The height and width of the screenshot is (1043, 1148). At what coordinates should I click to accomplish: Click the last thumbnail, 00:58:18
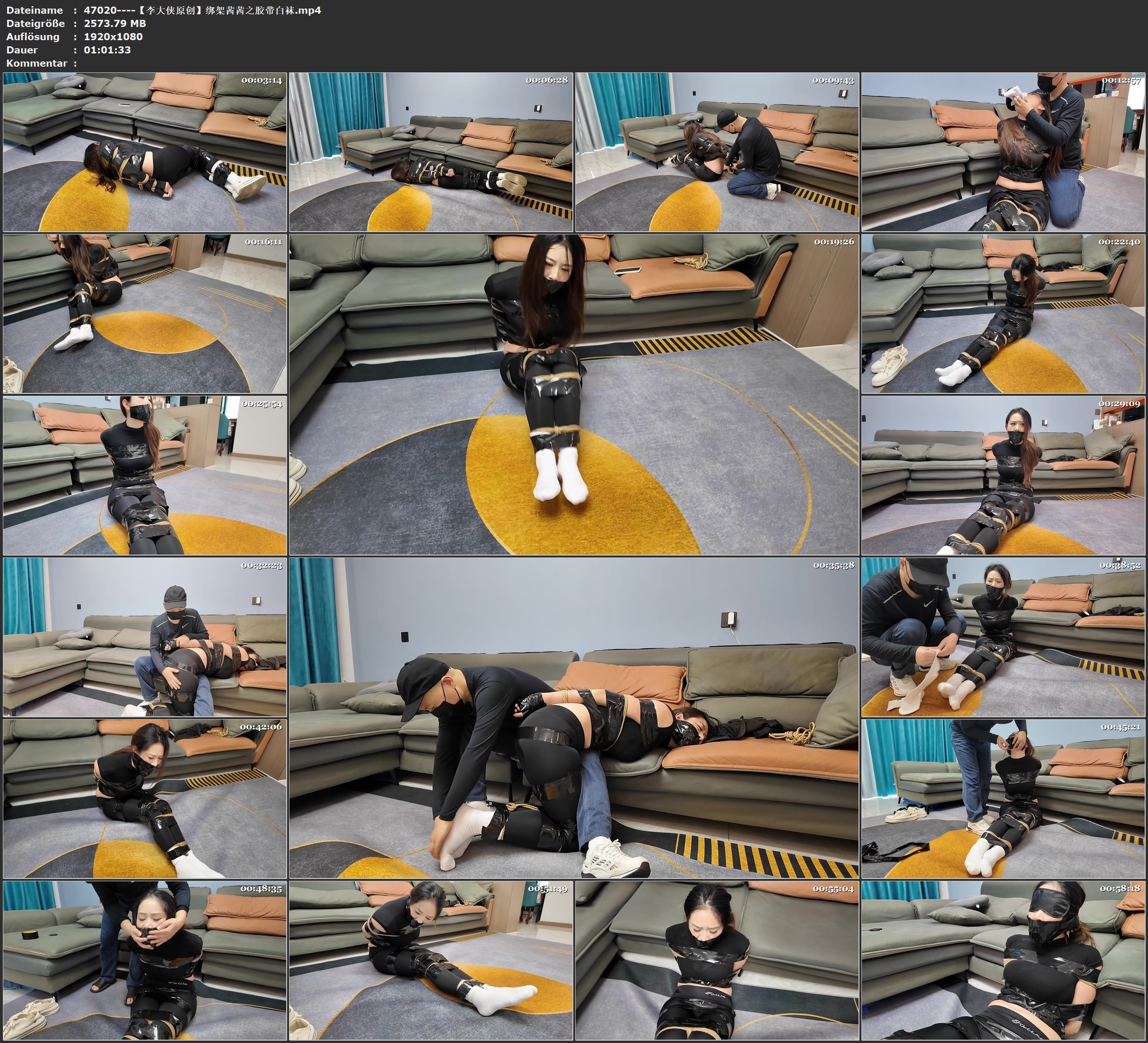1003,960
